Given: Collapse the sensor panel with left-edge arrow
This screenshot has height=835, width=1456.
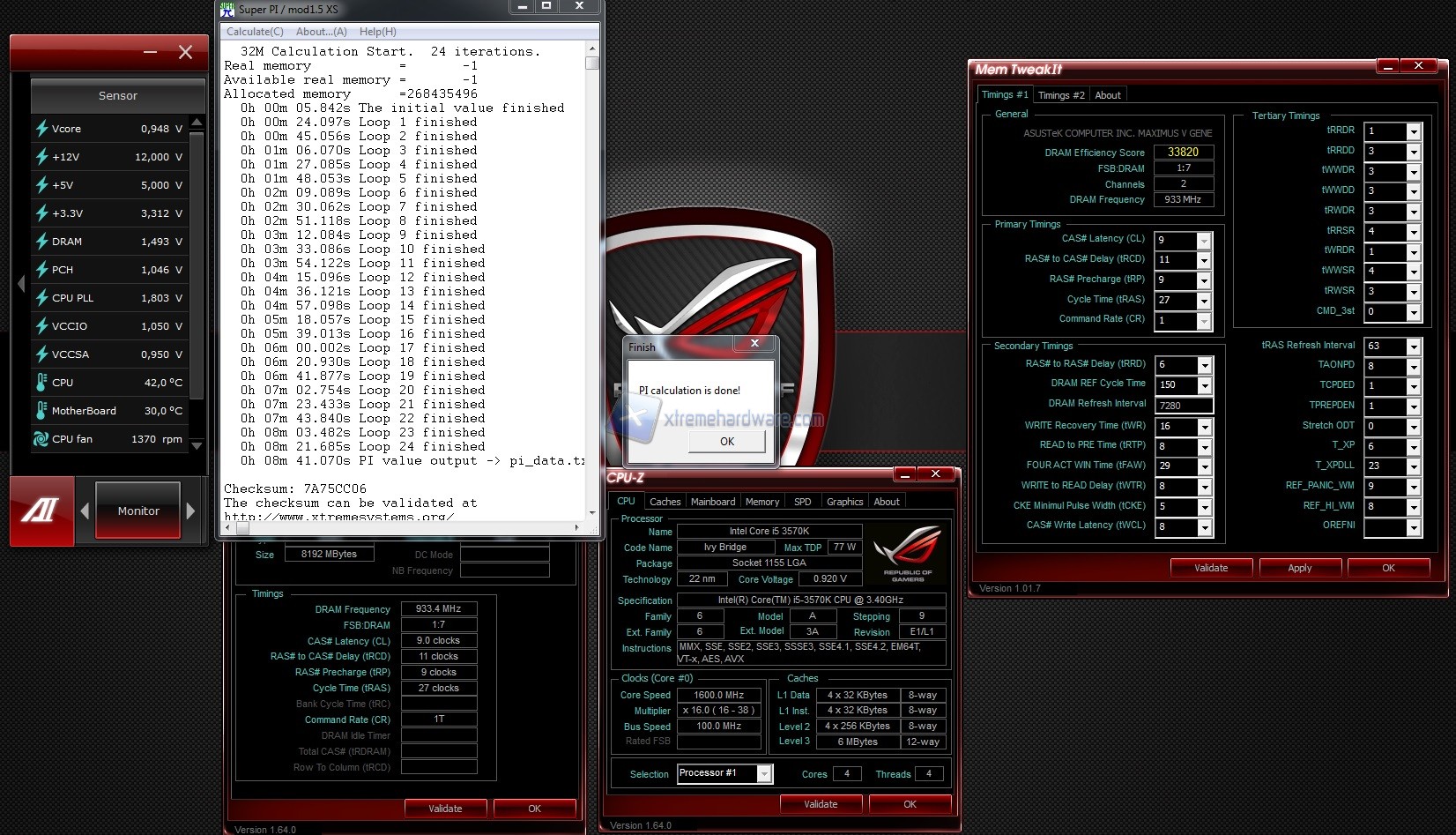Looking at the screenshot, I should (21, 284).
